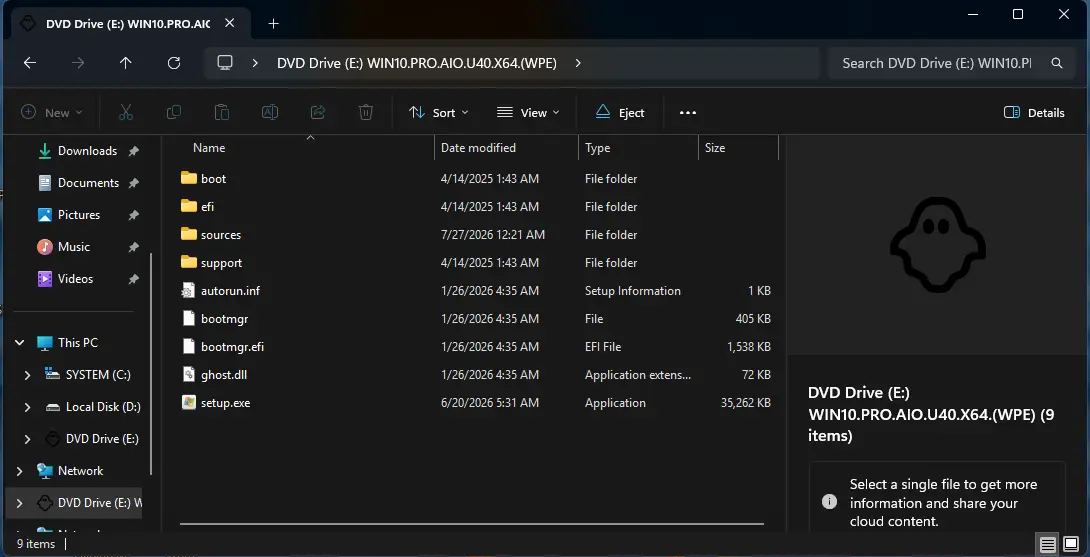1090x557 pixels.
Task: Click the file list horizontal scrollbar
Action: tap(471, 524)
